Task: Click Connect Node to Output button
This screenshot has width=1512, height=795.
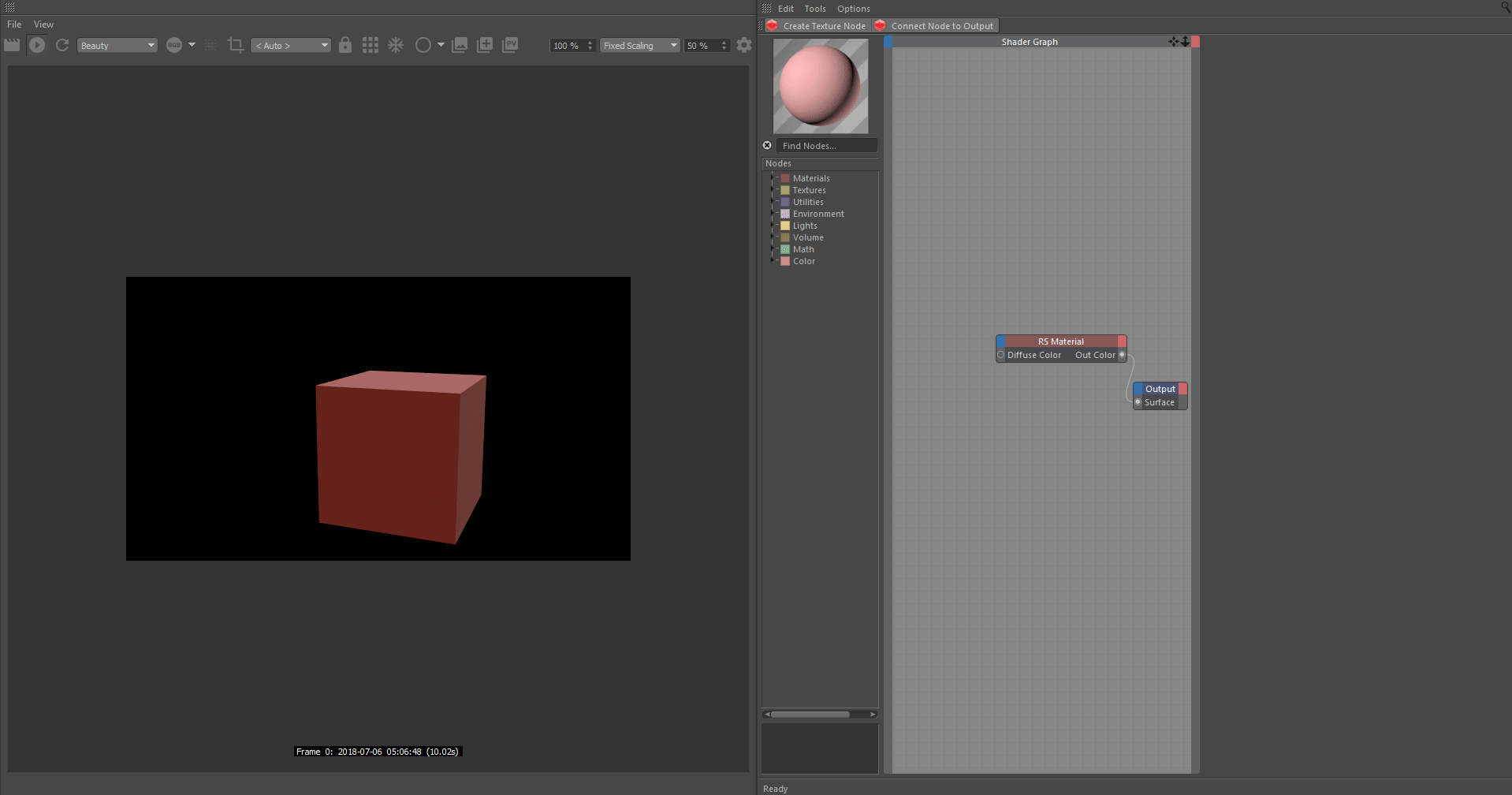Action: pyautogui.click(x=936, y=26)
